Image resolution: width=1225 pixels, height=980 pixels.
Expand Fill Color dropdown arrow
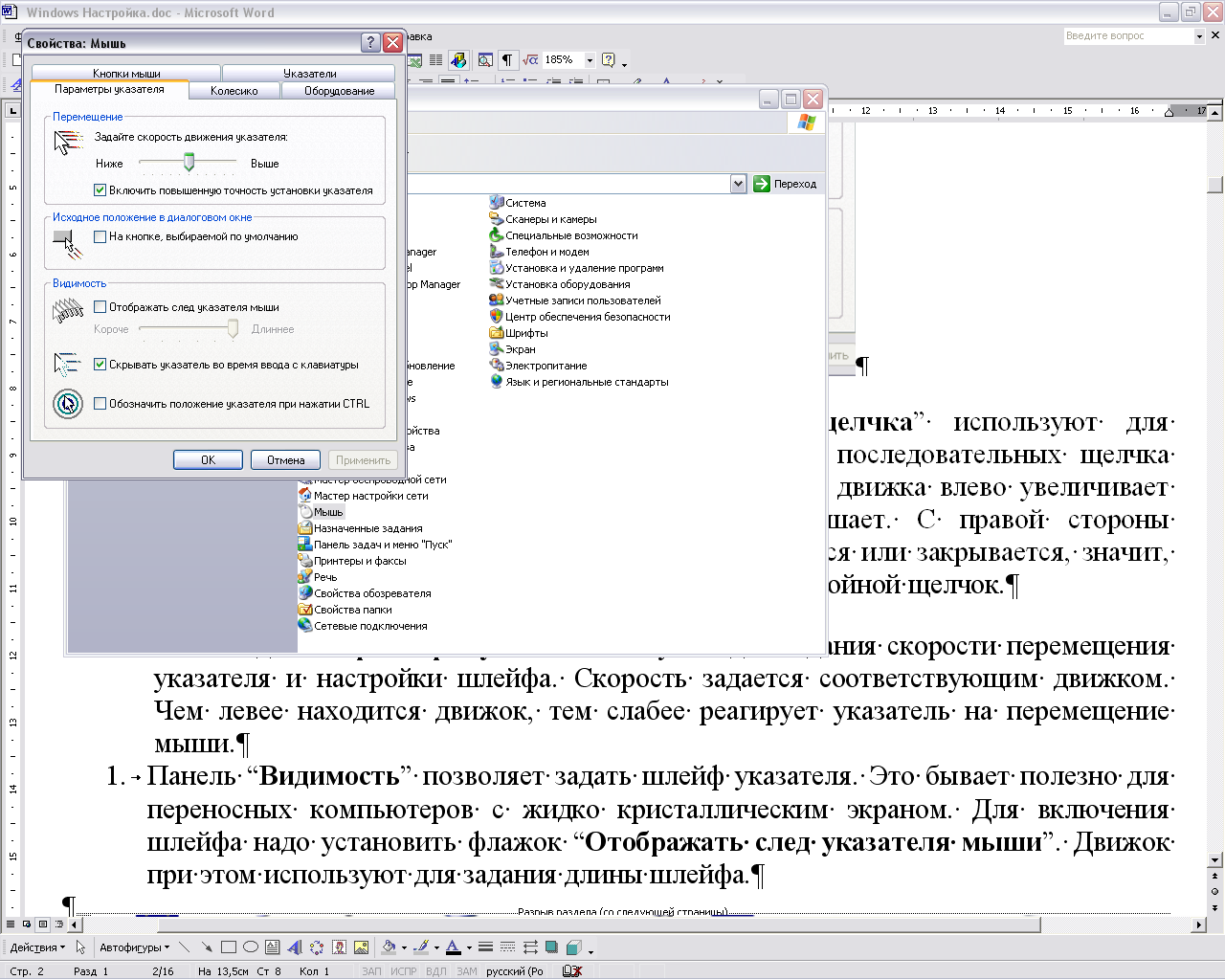pyautogui.click(x=404, y=947)
